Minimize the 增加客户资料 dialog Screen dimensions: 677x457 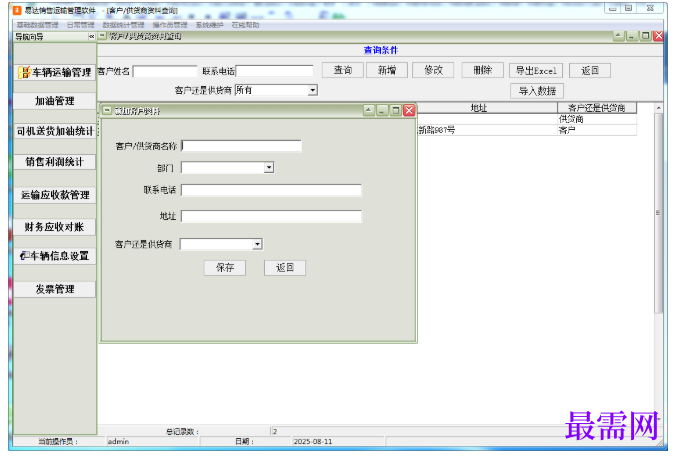382,111
